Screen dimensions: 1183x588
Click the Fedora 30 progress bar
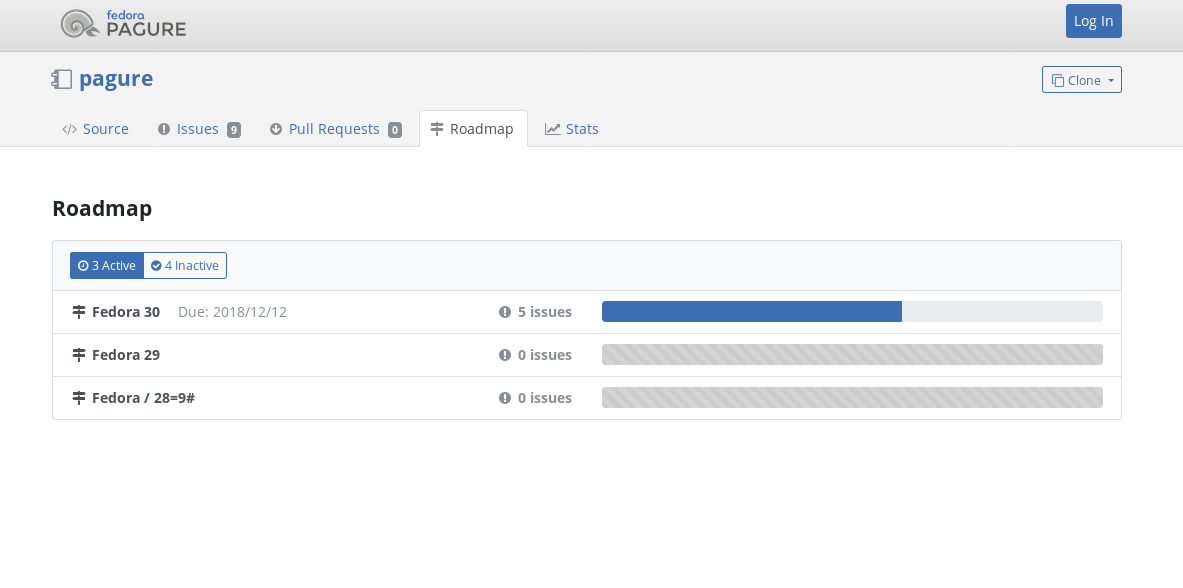(x=853, y=312)
